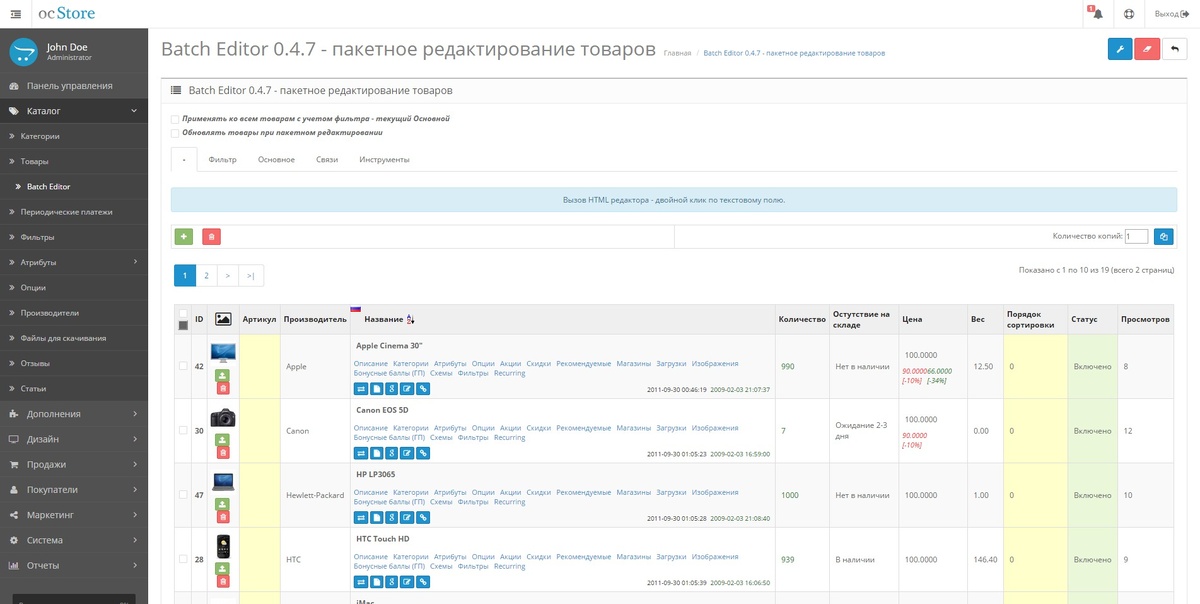Image resolution: width=1200 pixels, height=604 pixels.
Task: Expand the Отчеты sidebar menu
Action: click(x=74, y=565)
